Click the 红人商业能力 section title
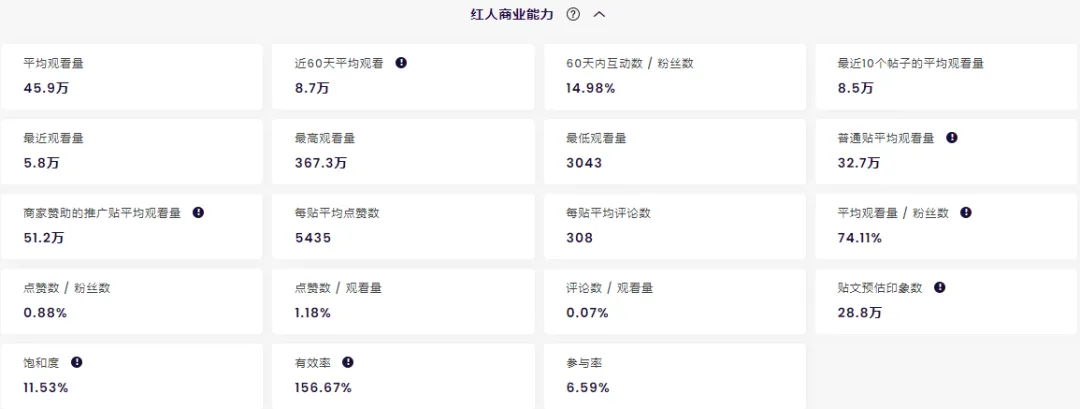 tap(512, 15)
